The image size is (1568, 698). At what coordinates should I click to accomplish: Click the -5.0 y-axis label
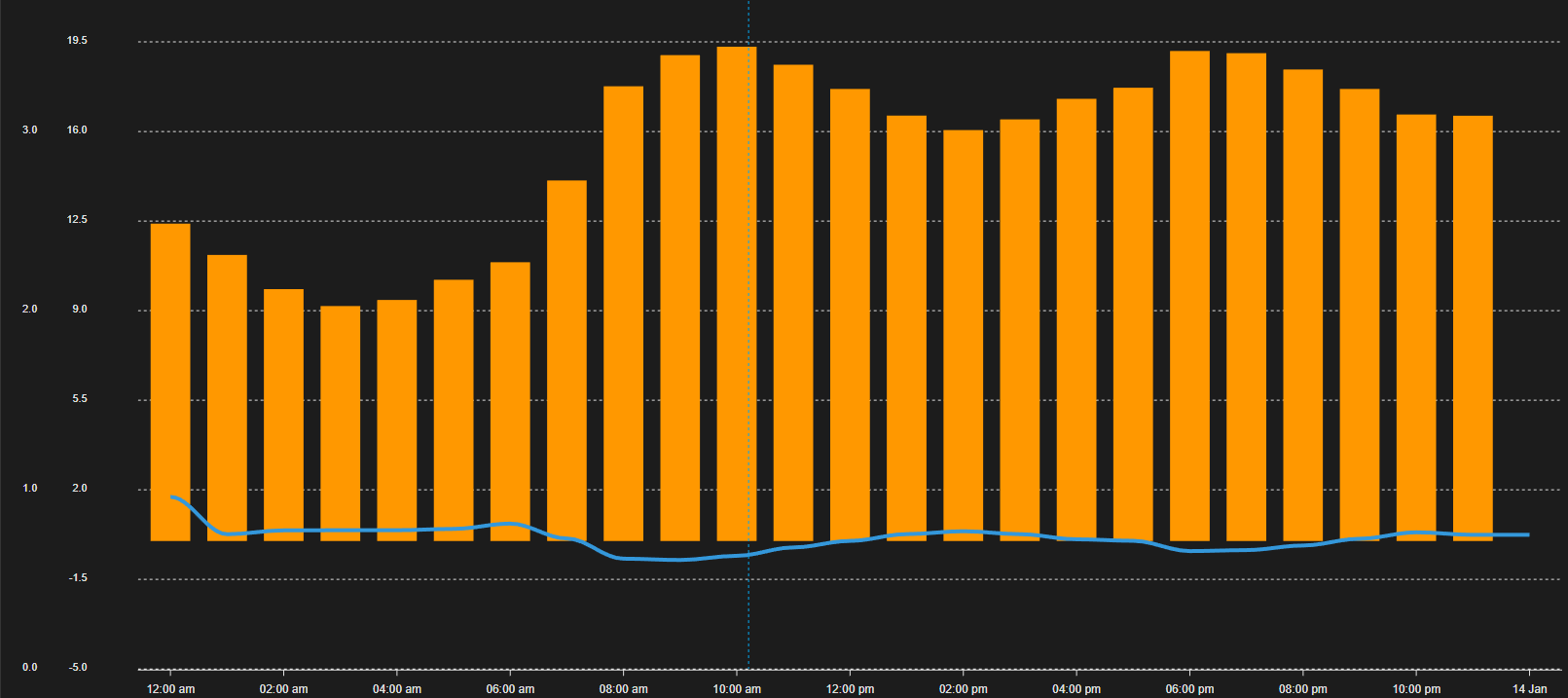[78, 668]
